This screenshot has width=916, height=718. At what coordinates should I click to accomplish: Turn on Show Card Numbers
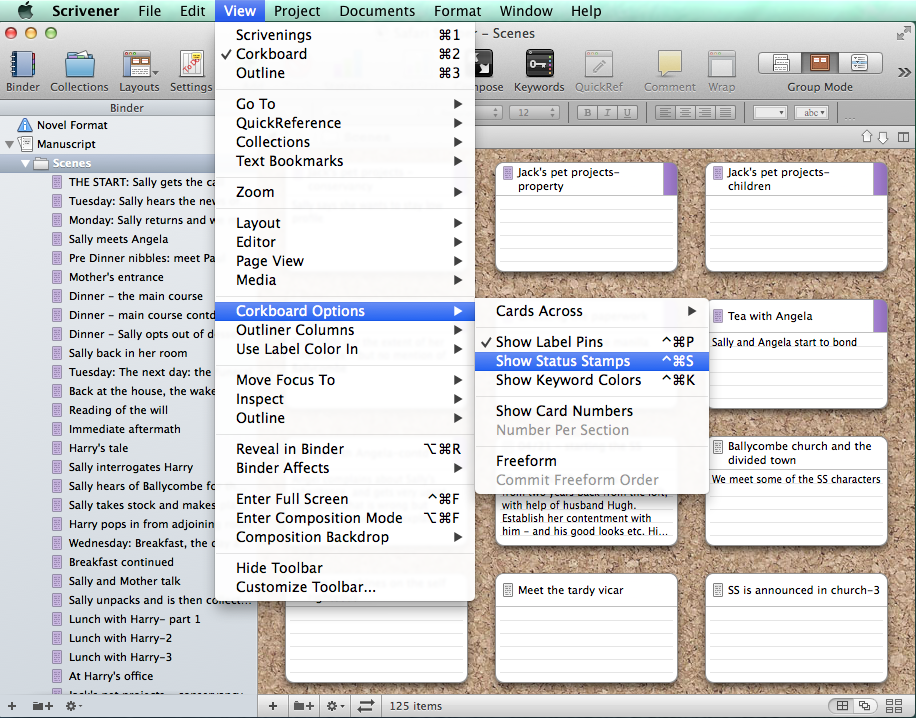592,411
